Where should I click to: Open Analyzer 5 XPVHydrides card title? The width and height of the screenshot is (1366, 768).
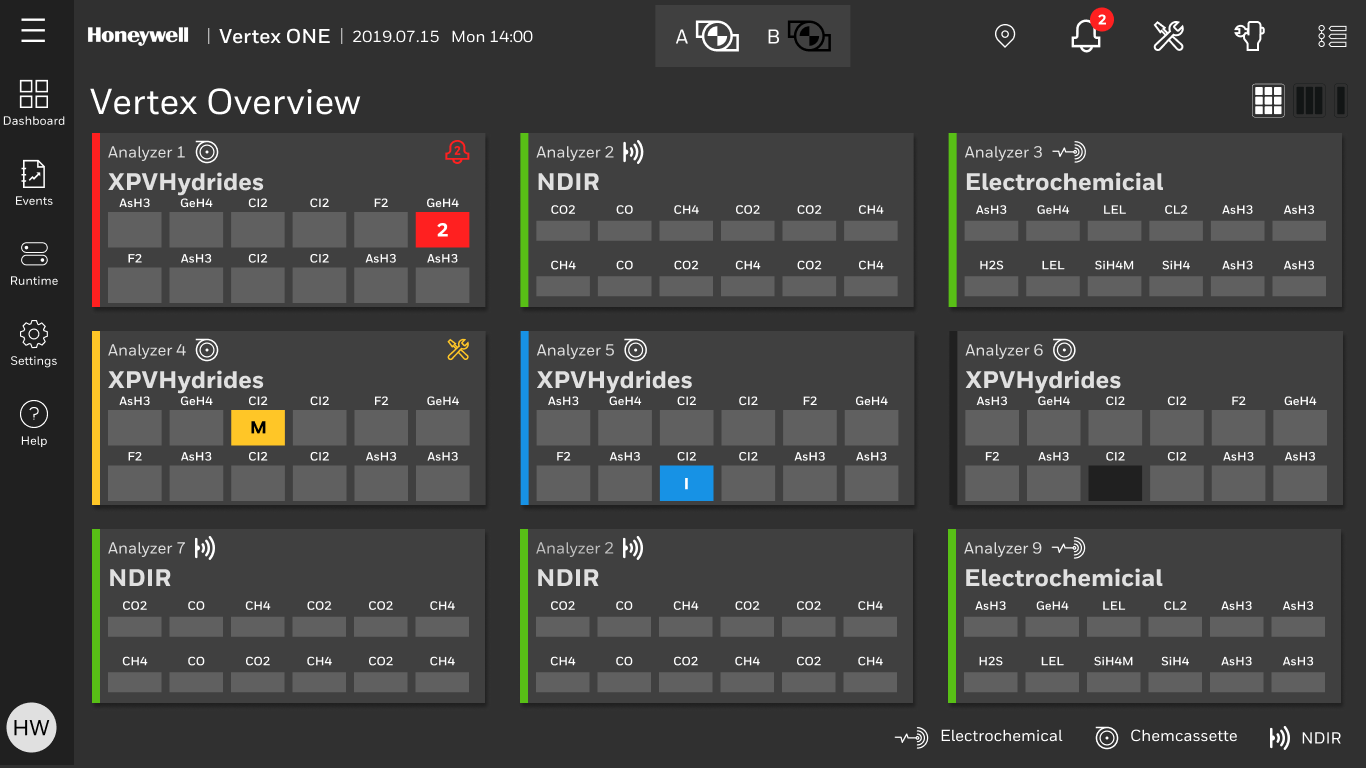click(x=614, y=380)
